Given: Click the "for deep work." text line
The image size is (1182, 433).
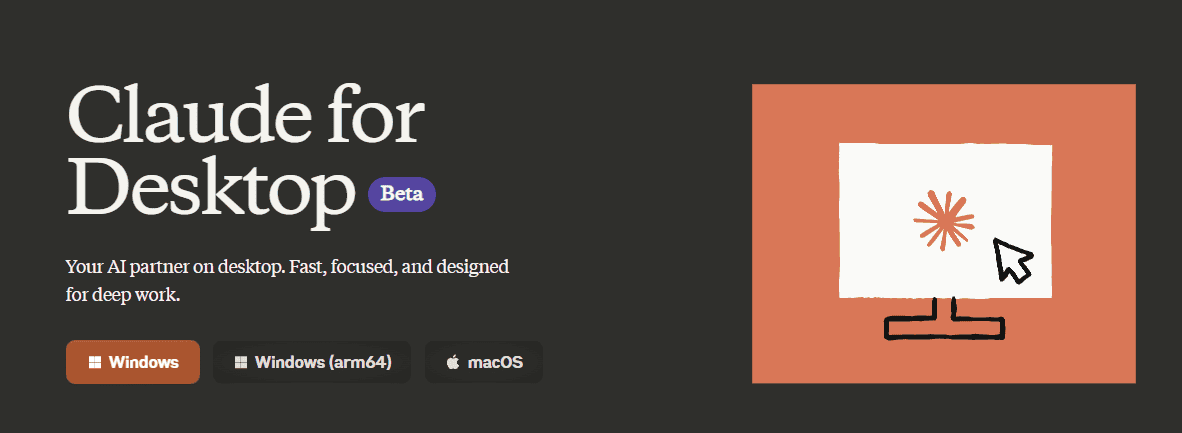Looking at the screenshot, I should click(122, 296).
